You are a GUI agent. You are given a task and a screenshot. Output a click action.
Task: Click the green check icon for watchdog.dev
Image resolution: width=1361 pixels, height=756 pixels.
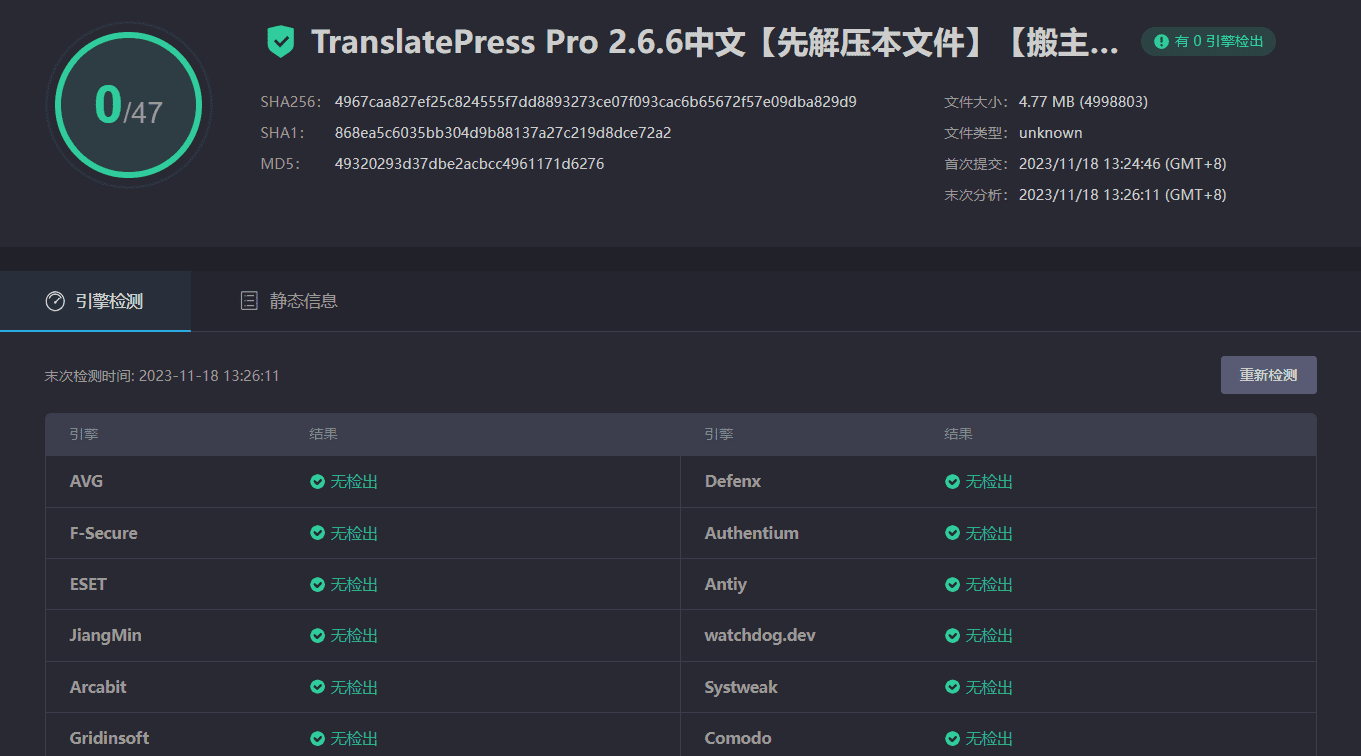click(x=952, y=636)
